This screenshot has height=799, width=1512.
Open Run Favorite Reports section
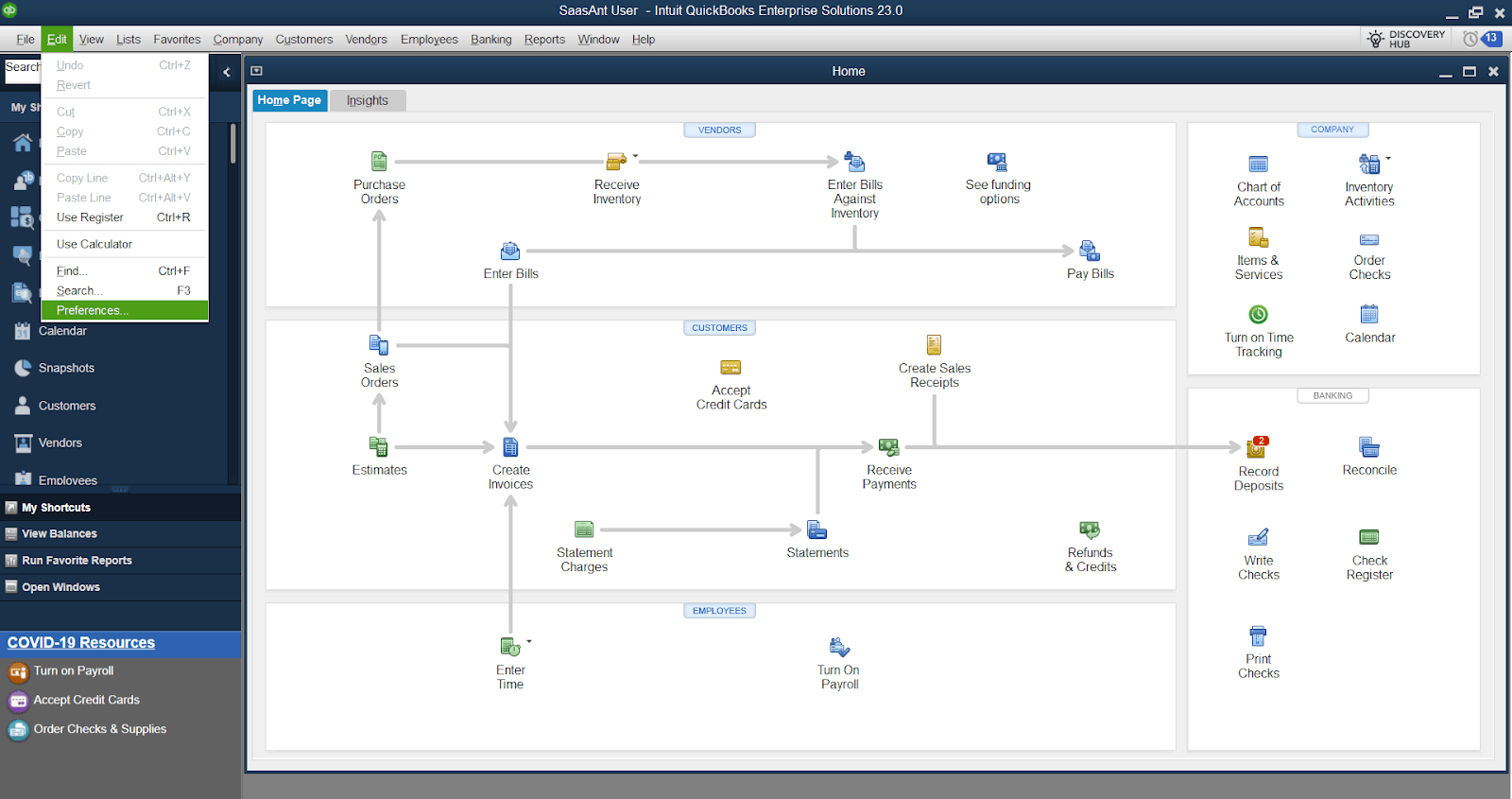(120, 561)
